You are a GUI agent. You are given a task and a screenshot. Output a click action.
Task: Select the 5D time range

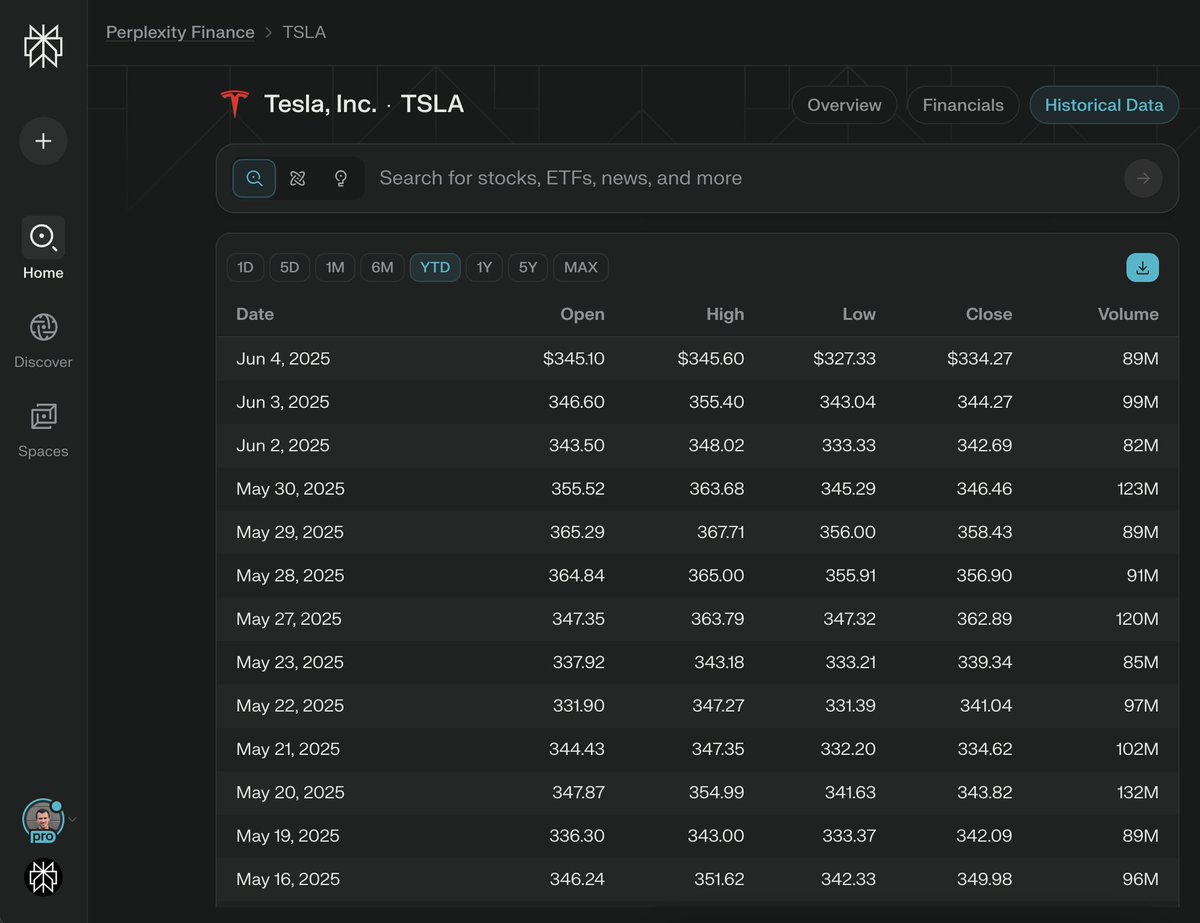pyautogui.click(x=289, y=267)
